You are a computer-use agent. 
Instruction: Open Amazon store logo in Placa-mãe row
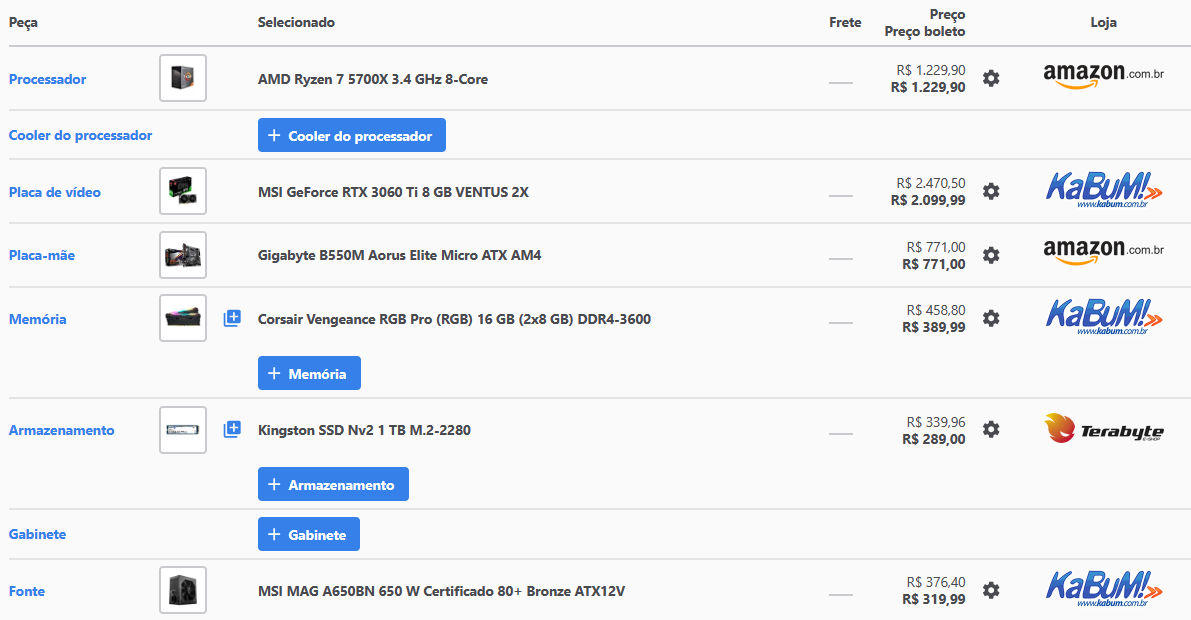point(1103,251)
